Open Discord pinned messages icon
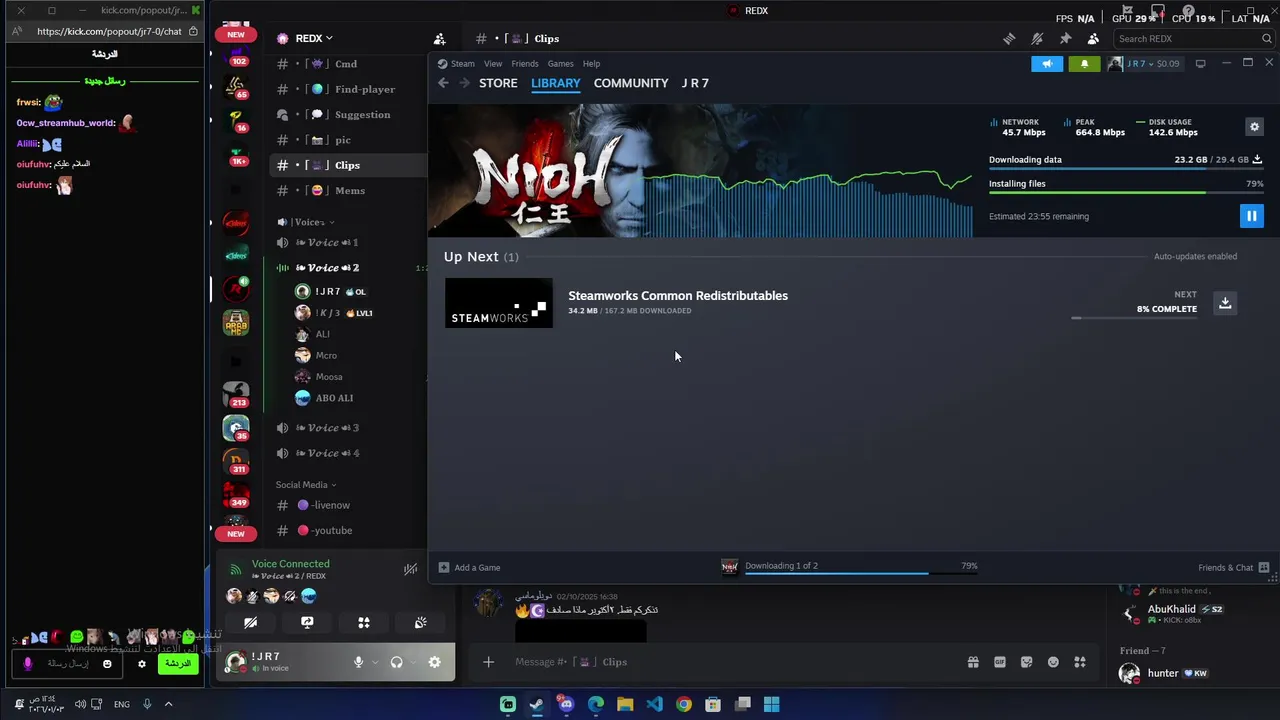The image size is (1280, 720). (1065, 39)
